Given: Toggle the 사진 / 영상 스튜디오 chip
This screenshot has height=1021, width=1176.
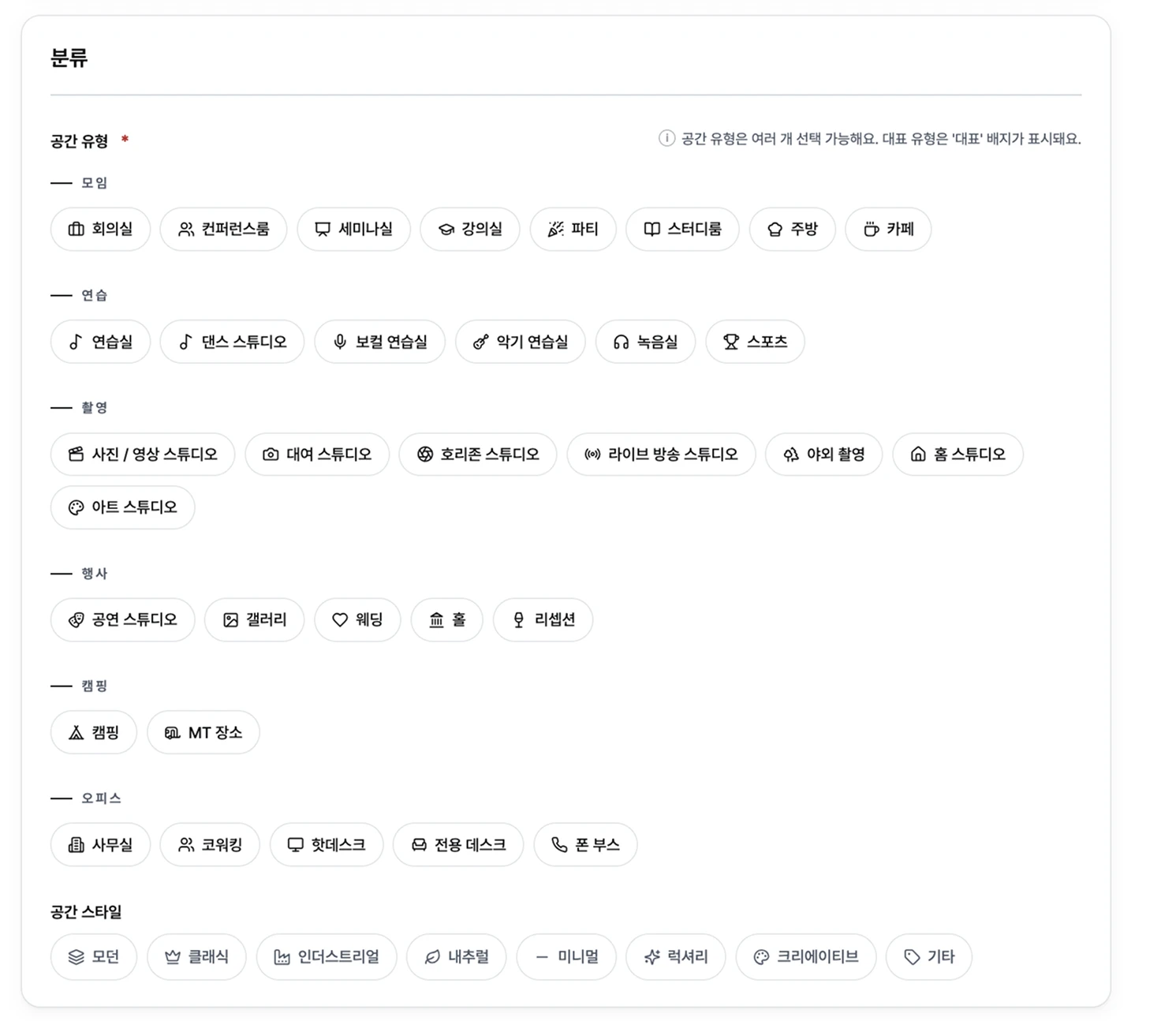Looking at the screenshot, I should tap(143, 454).
